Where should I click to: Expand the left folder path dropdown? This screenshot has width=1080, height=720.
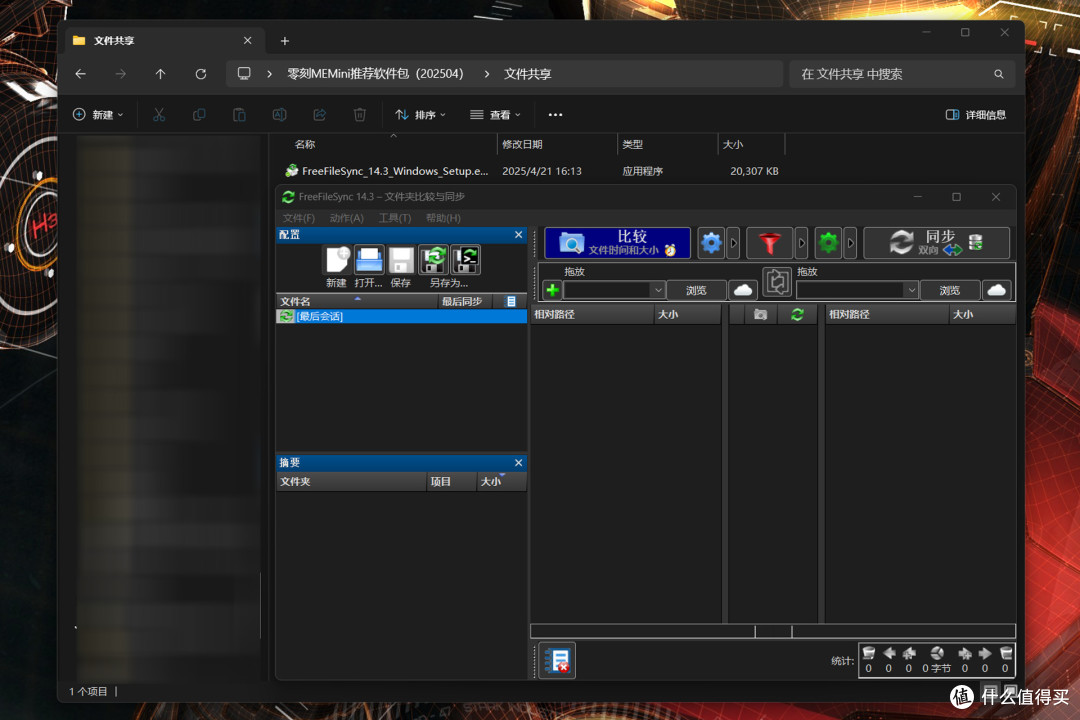658,290
